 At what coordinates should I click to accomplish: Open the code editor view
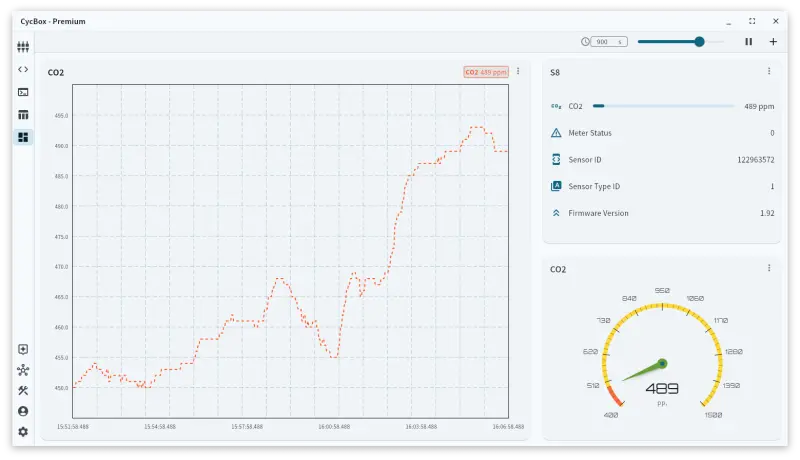pyautogui.click(x=23, y=69)
